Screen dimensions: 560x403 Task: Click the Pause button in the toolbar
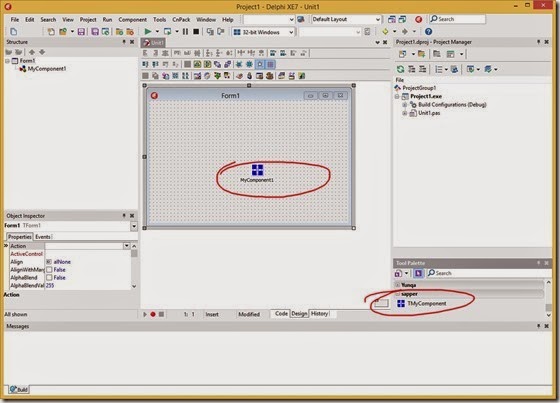coord(185,32)
